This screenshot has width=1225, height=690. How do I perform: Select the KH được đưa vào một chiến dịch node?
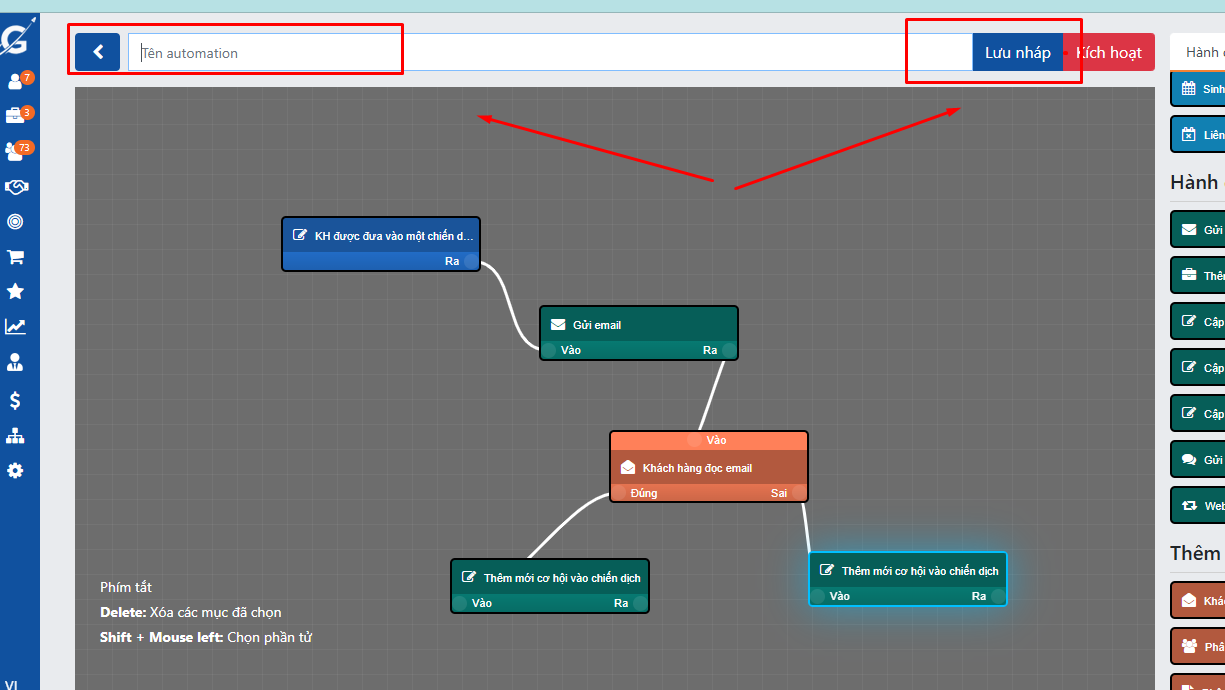click(x=380, y=236)
